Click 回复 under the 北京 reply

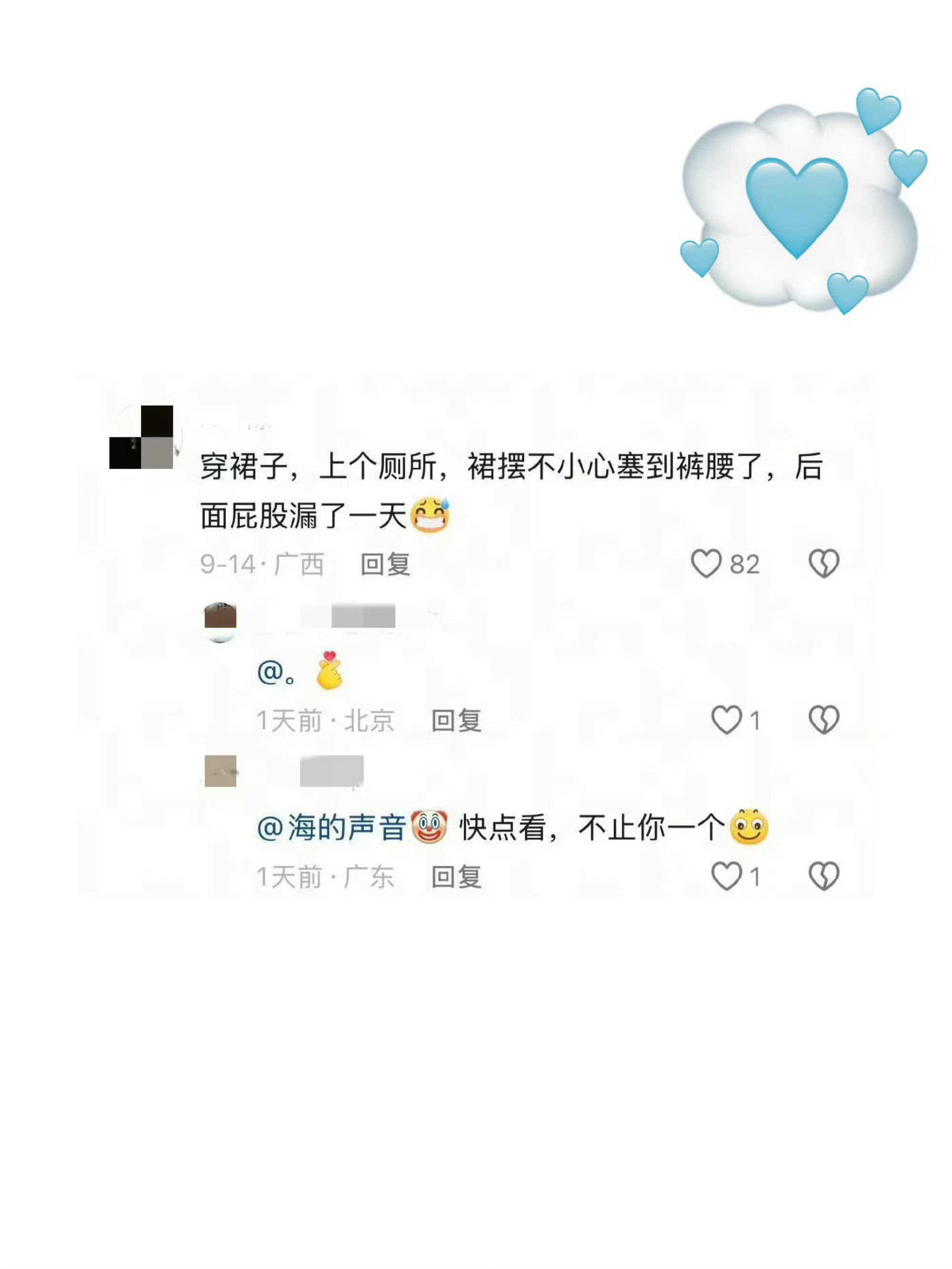(456, 720)
